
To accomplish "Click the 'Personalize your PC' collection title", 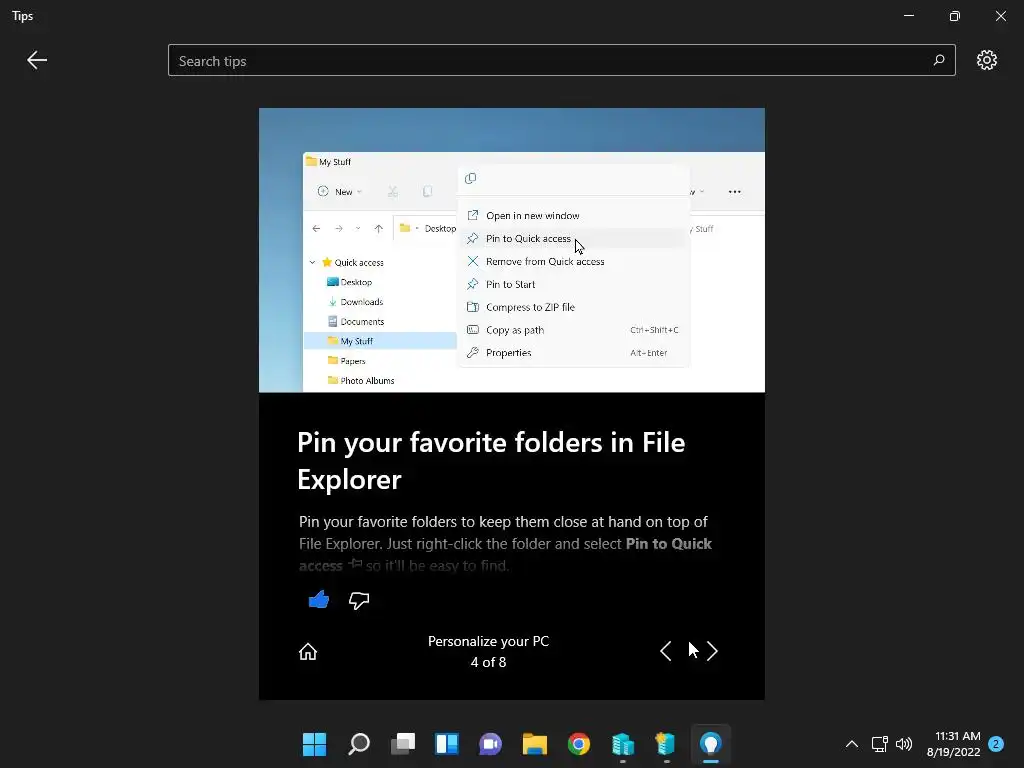I will tap(488, 641).
